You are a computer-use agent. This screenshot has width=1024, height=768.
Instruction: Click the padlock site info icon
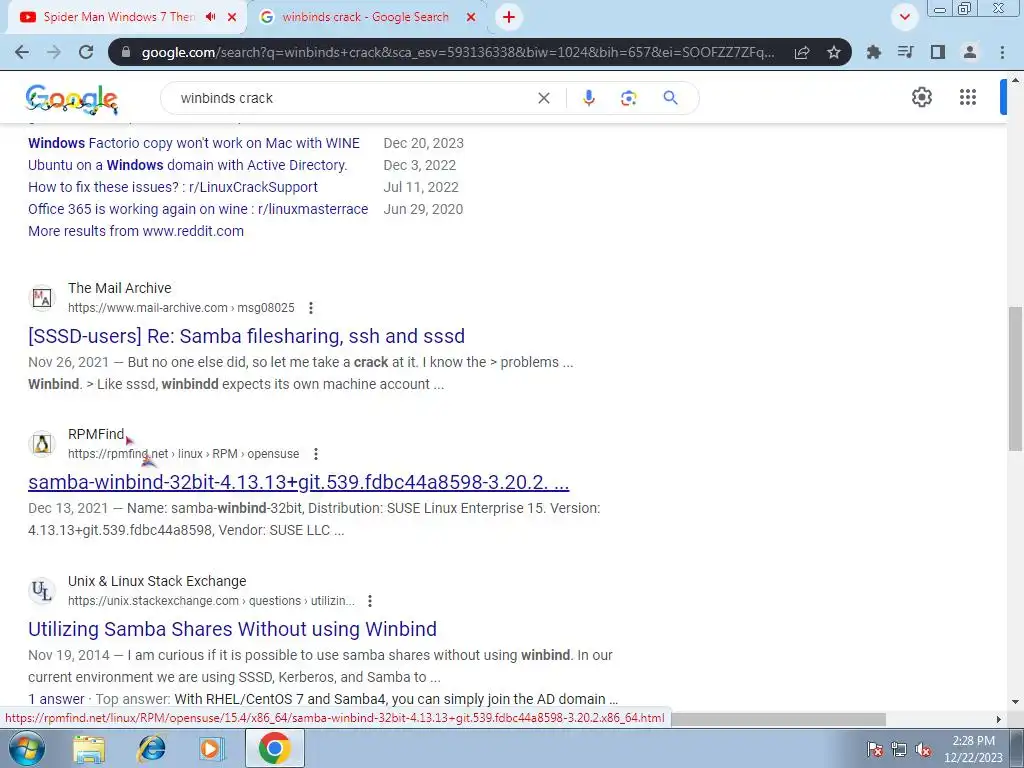tap(126, 52)
